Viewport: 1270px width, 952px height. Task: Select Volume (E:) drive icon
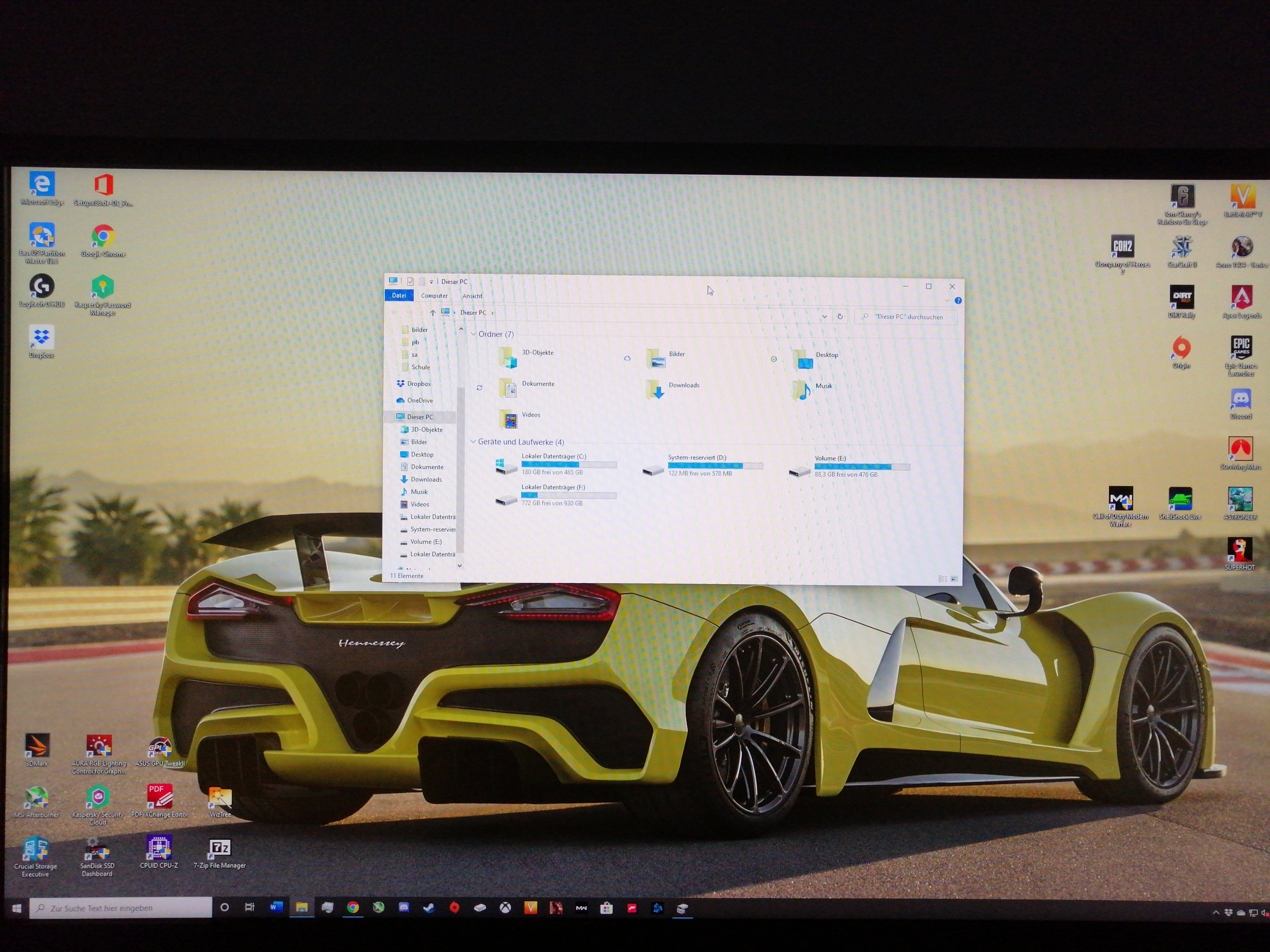click(799, 471)
